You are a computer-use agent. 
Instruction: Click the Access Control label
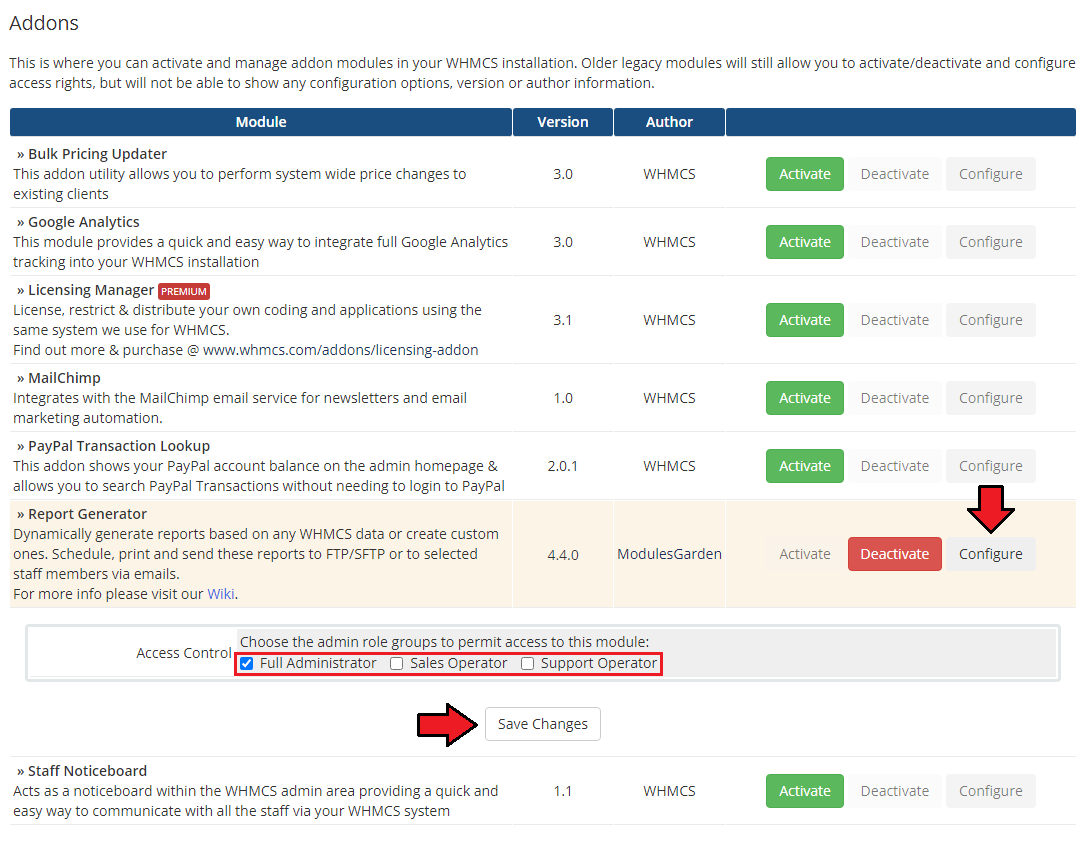click(x=183, y=653)
